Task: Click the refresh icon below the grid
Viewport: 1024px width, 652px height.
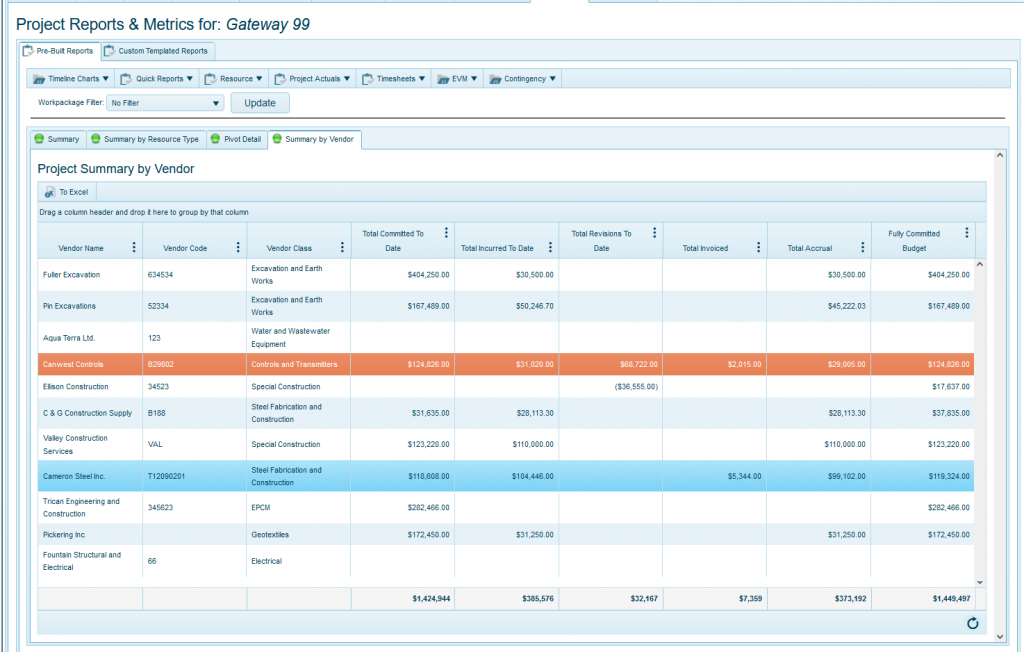Action: [x=973, y=623]
